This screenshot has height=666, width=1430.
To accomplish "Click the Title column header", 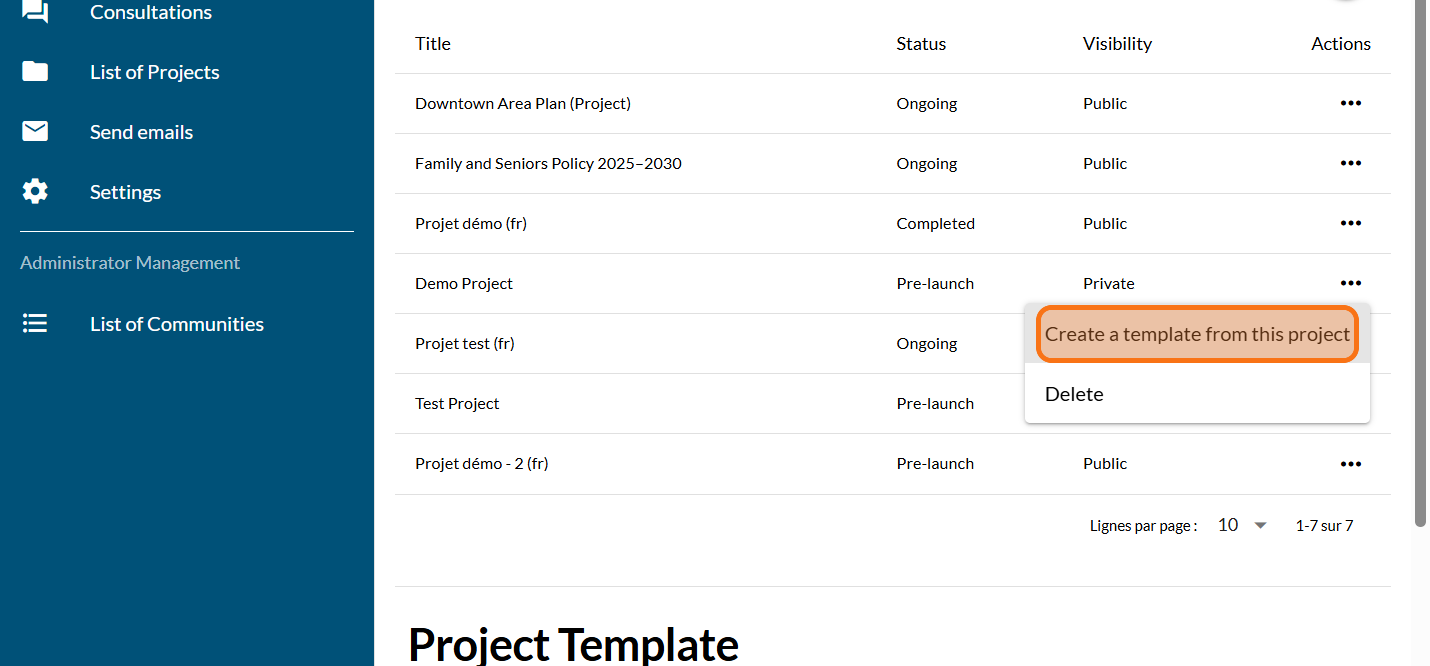I will pos(433,44).
